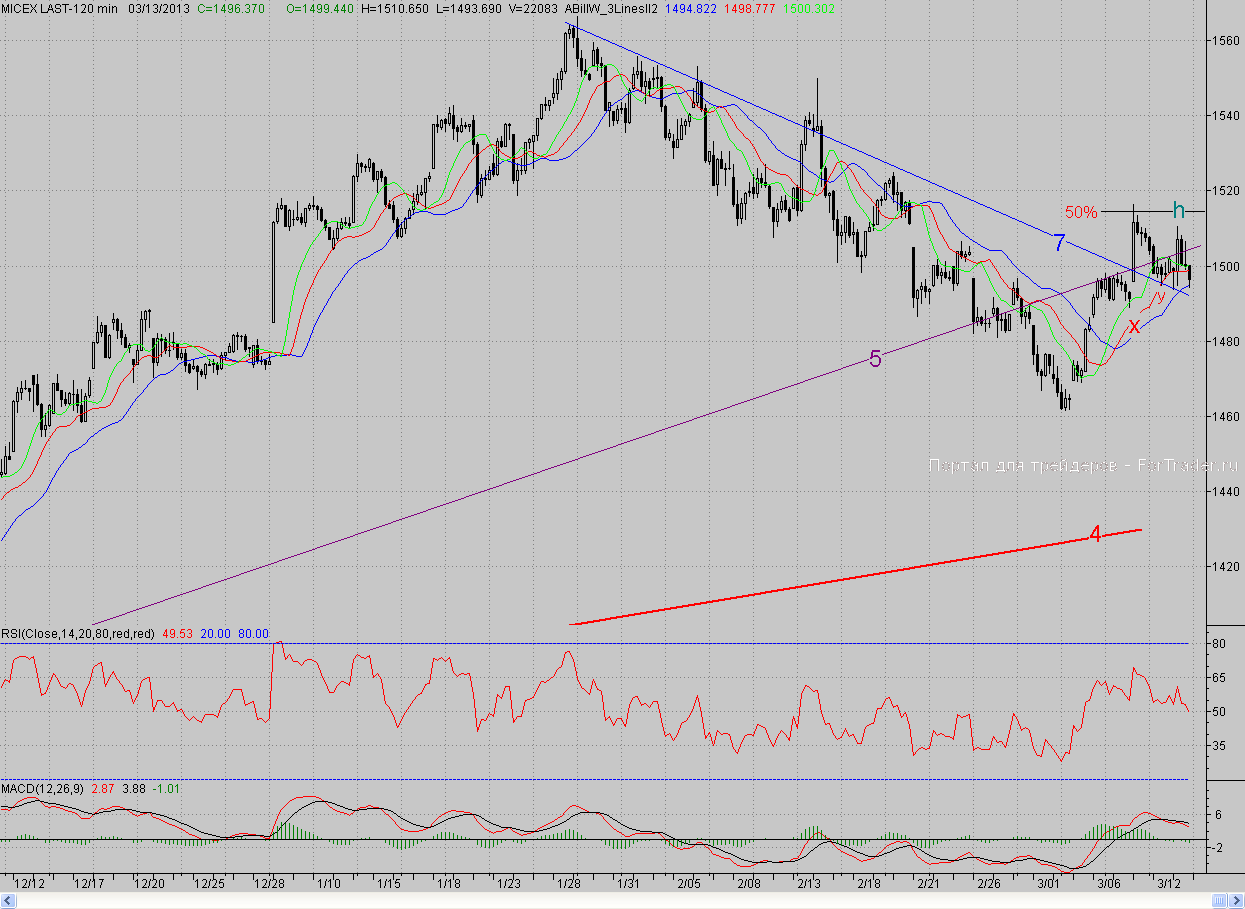This screenshot has width=1245, height=909.
Task: Click the blue trendline label 7
Action: (1059, 242)
